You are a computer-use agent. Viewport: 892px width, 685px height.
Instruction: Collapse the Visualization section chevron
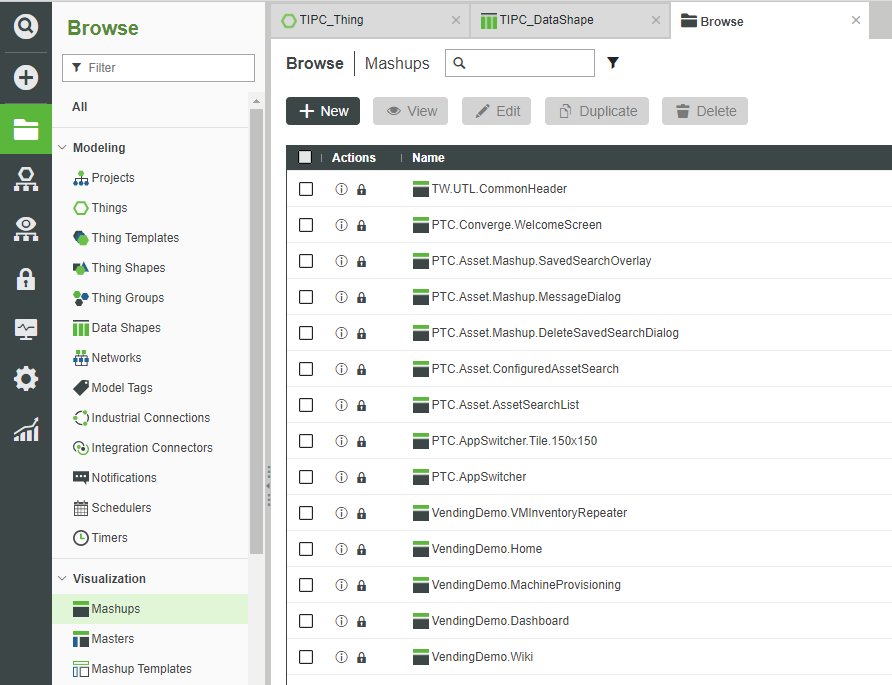[62, 579]
